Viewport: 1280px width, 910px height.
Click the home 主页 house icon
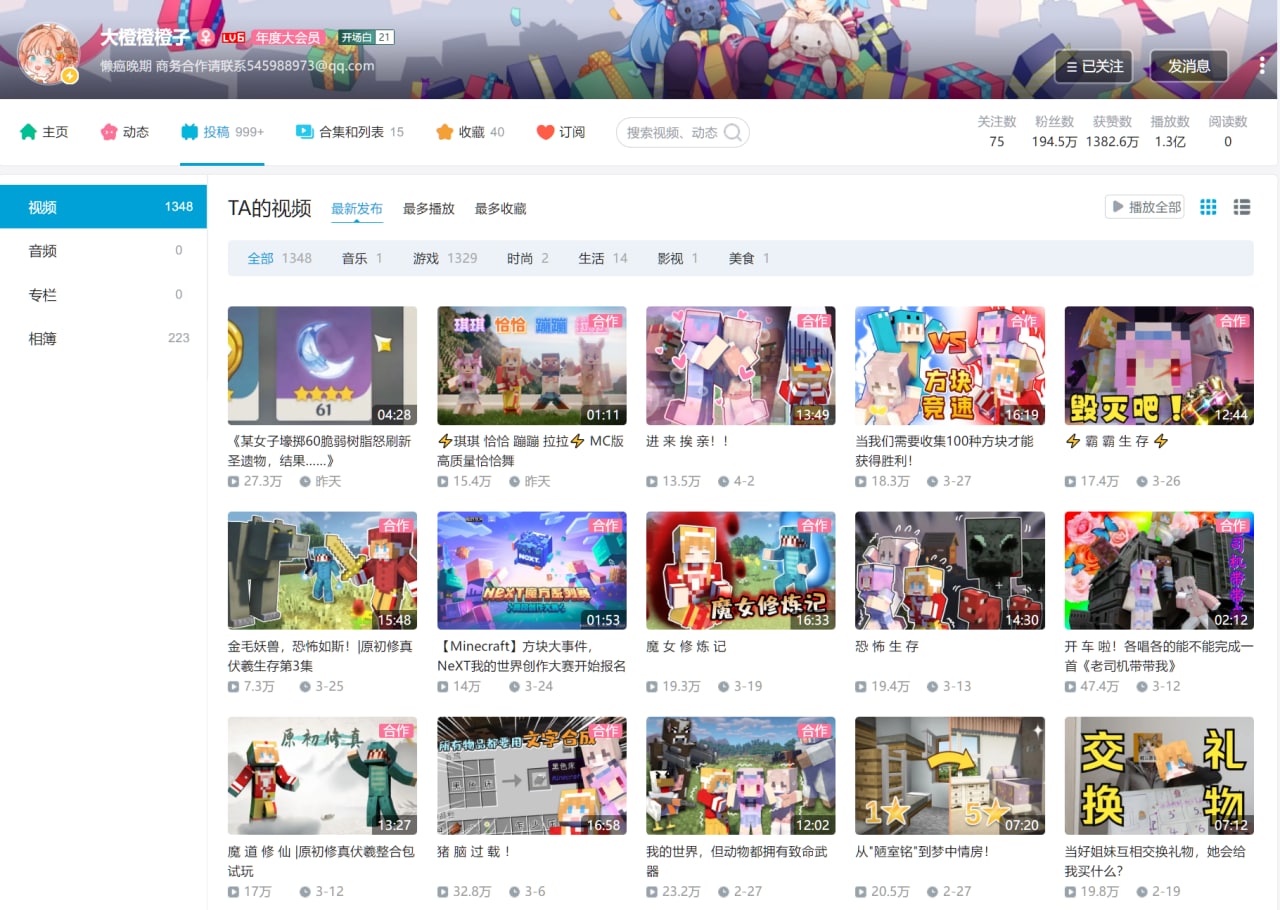click(x=28, y=132)
